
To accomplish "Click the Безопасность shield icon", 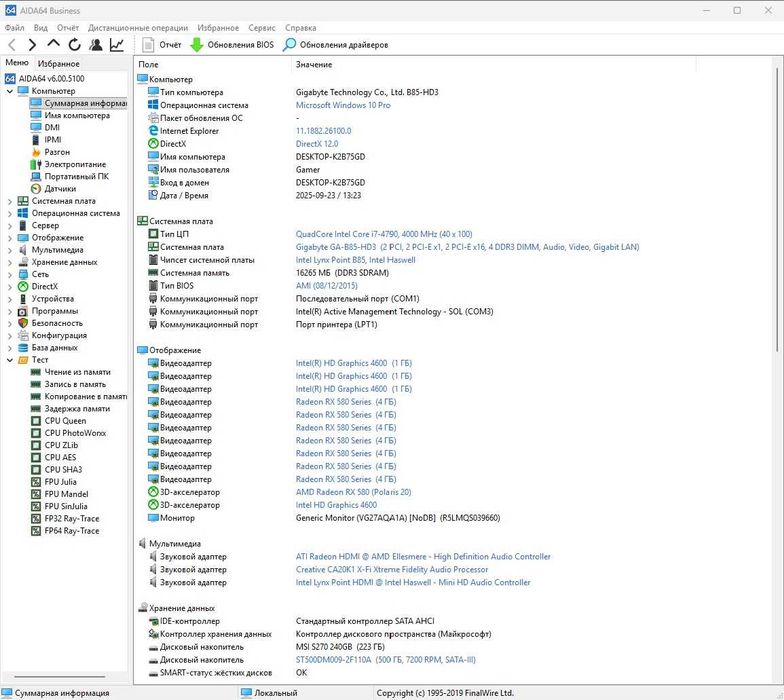I will coord(23,324).
